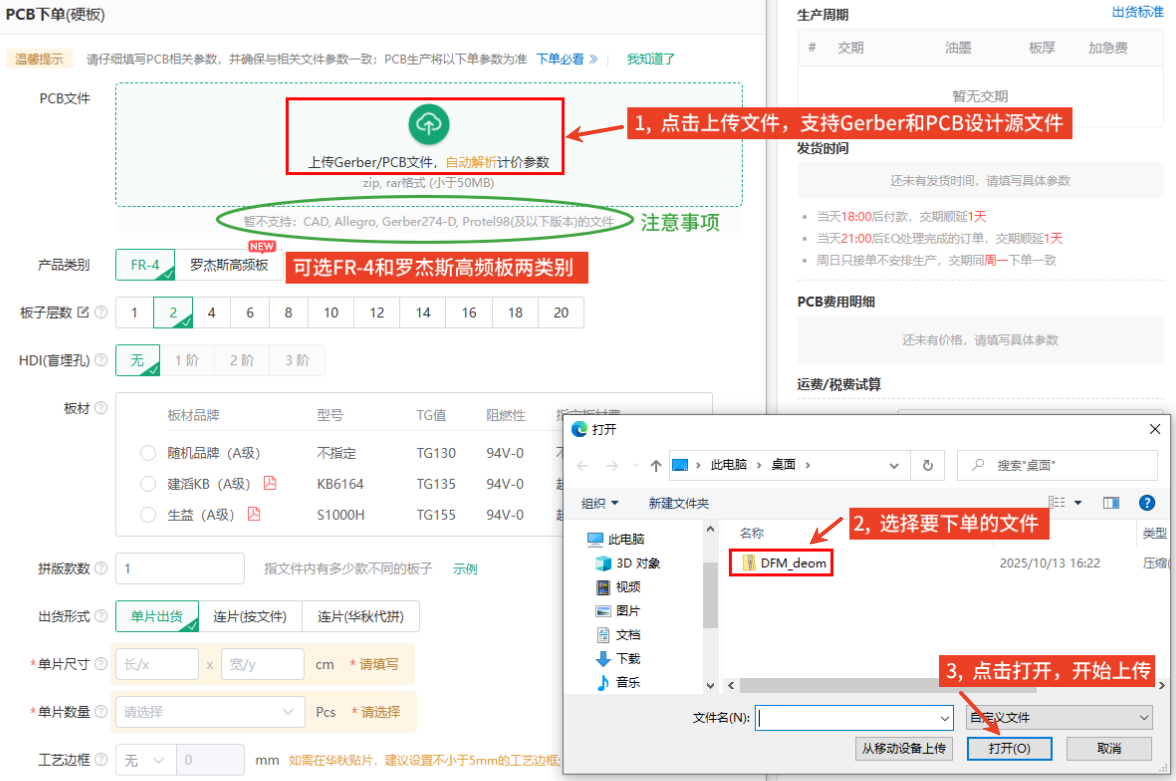
Task: Click the PDF icon beside 生益
Action: 254,515
